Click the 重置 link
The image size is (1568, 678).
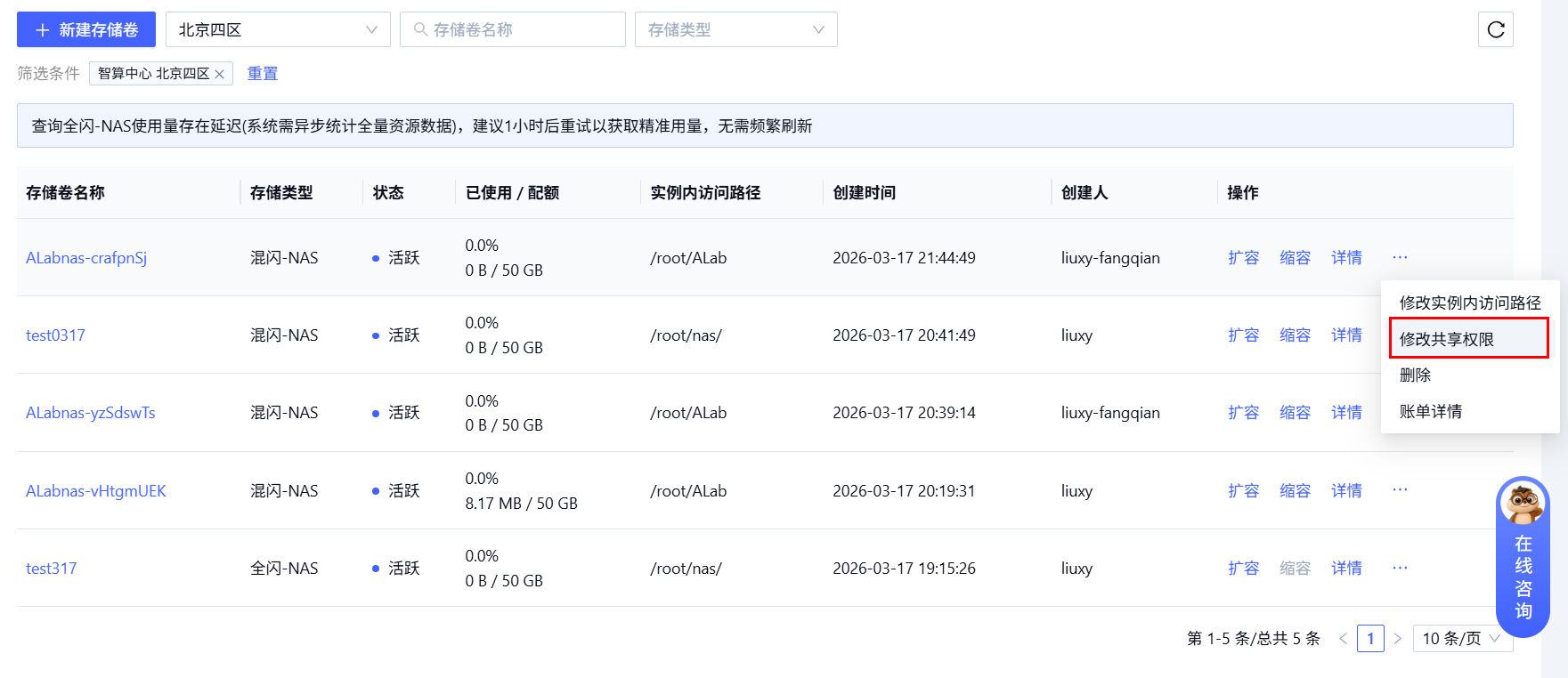(x=262, y=73)
